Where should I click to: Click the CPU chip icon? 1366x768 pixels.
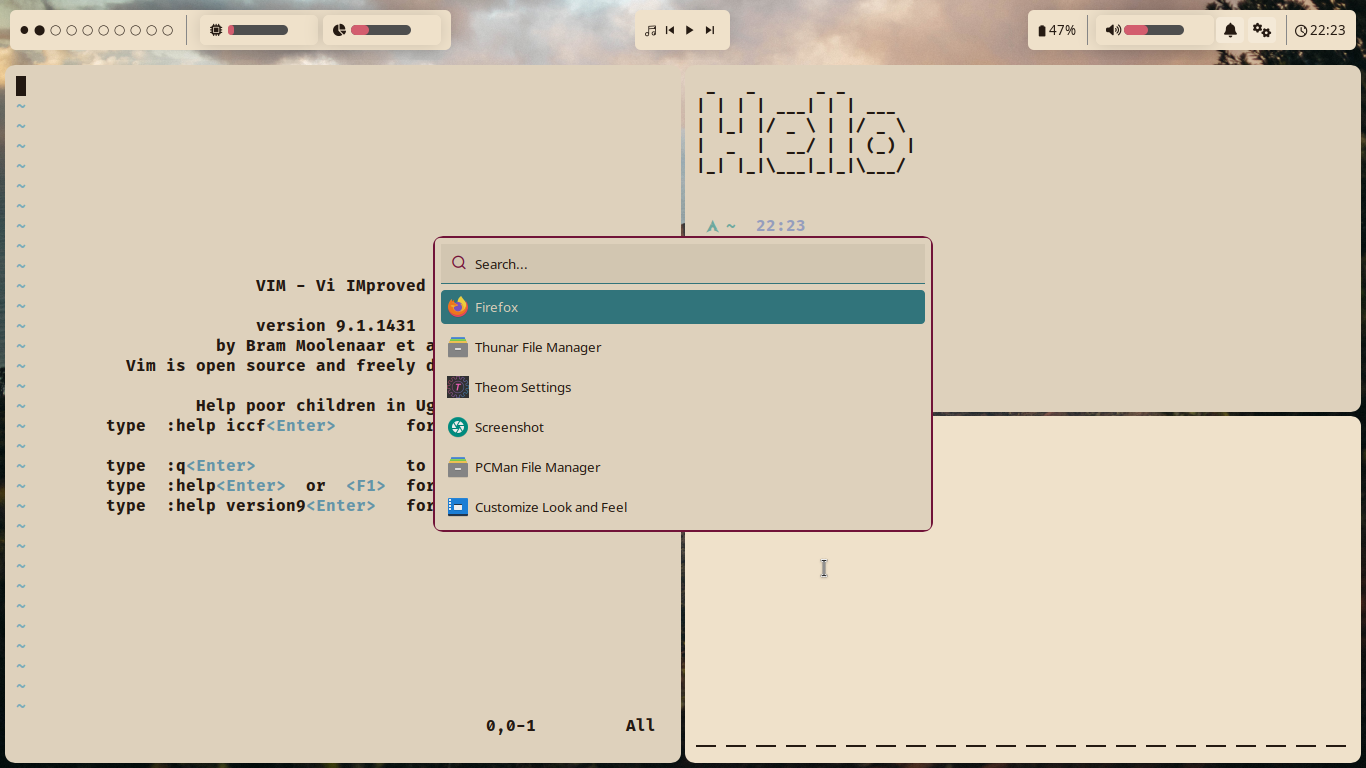pos(216,30)
